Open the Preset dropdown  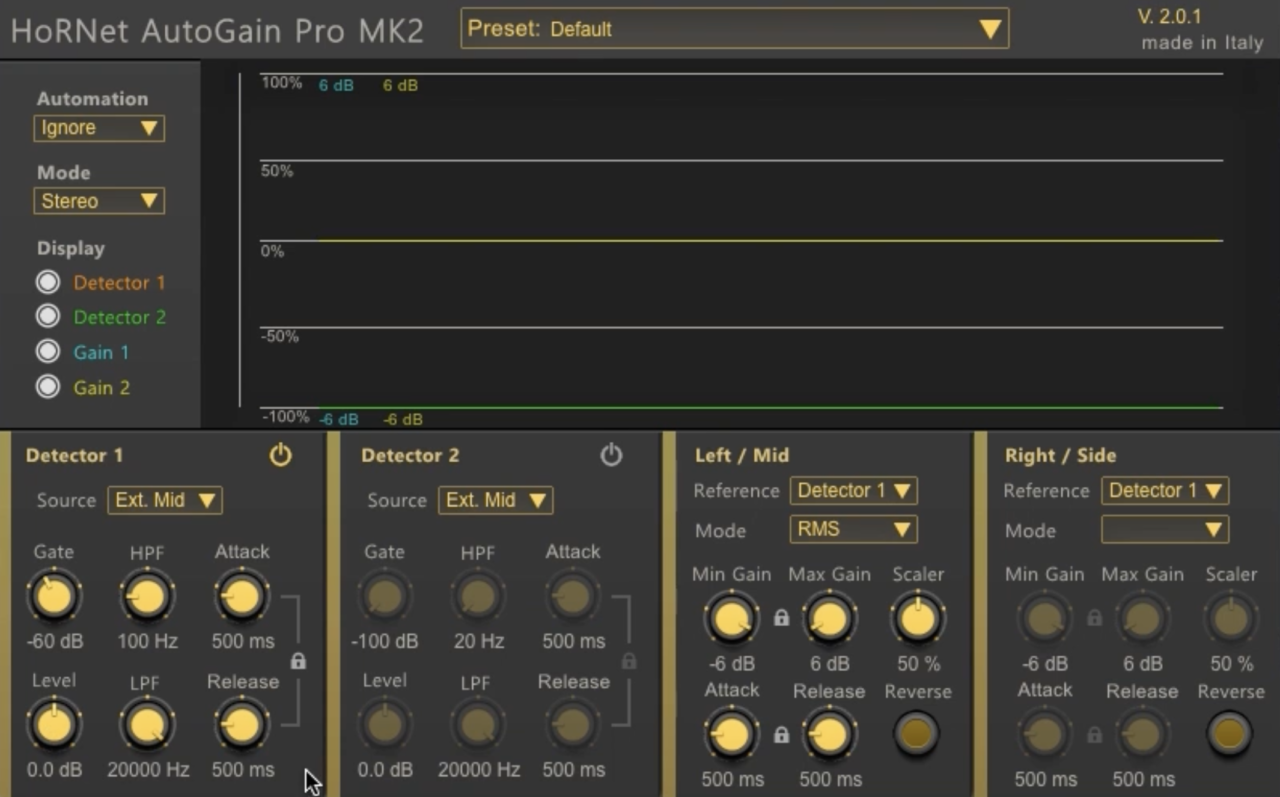tap(734, 29)
